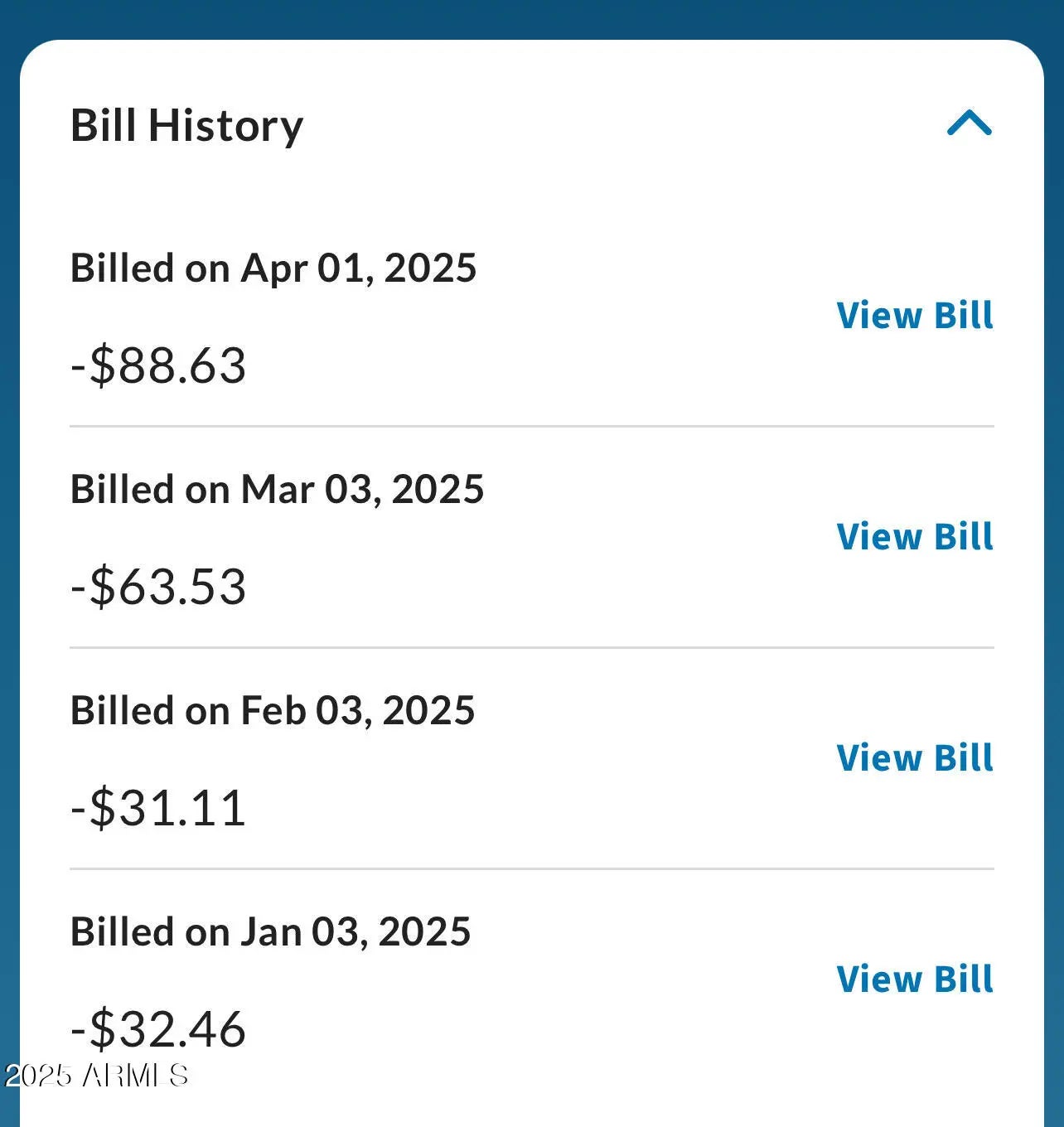Select the -$31.11 bill amount
The image size is (1064, 1127).
[x=158, y=808]
